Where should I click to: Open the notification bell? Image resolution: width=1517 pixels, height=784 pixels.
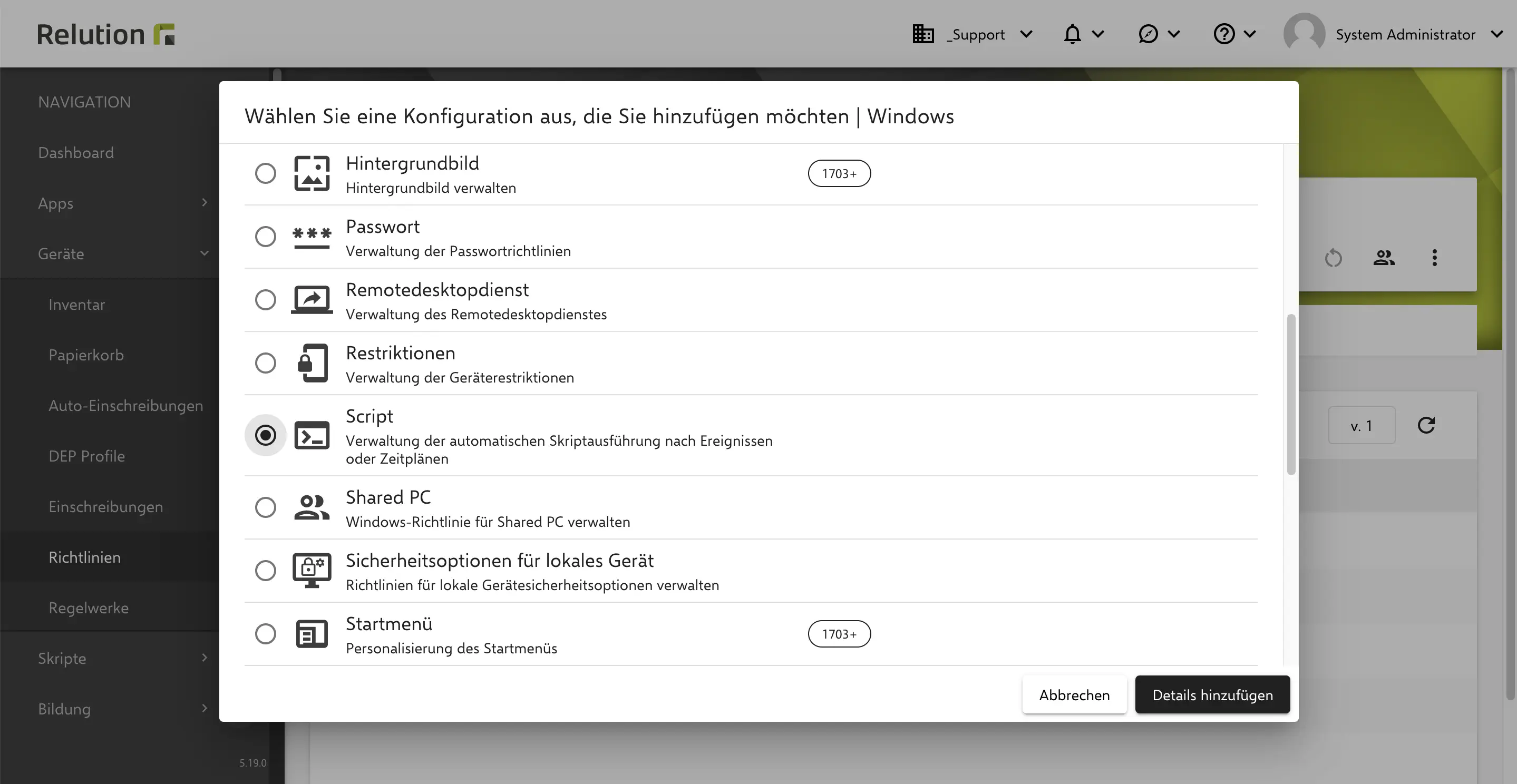(1072, 34)
